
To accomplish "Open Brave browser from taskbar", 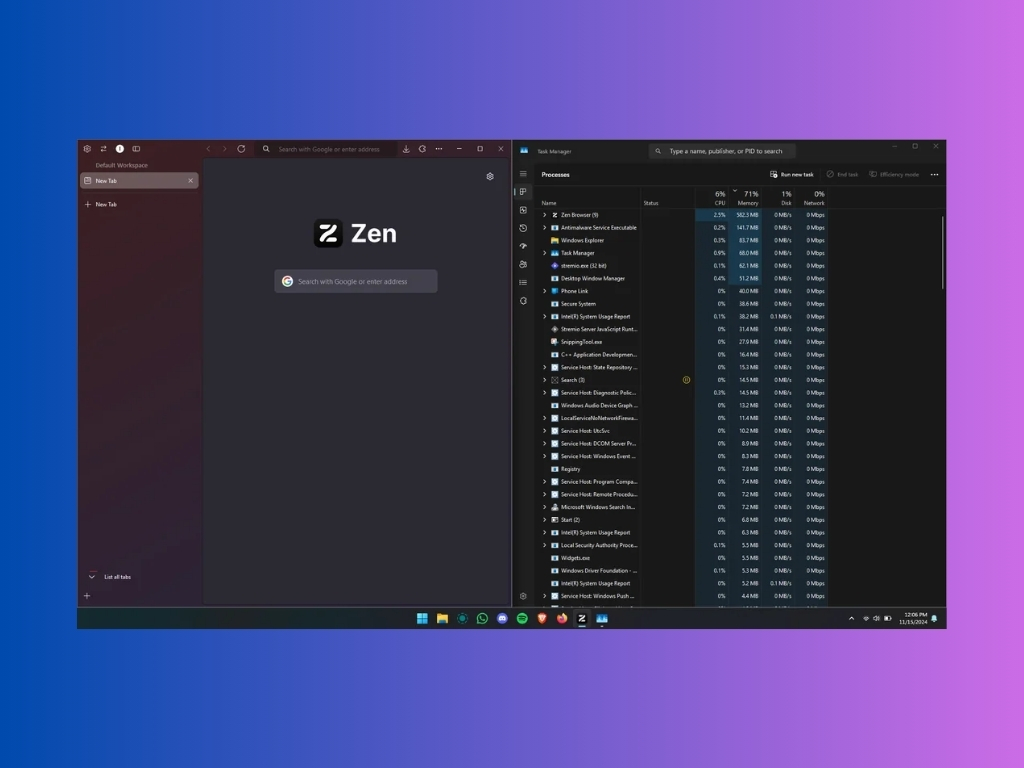I will pyautogui.click(x=542, y=618).
